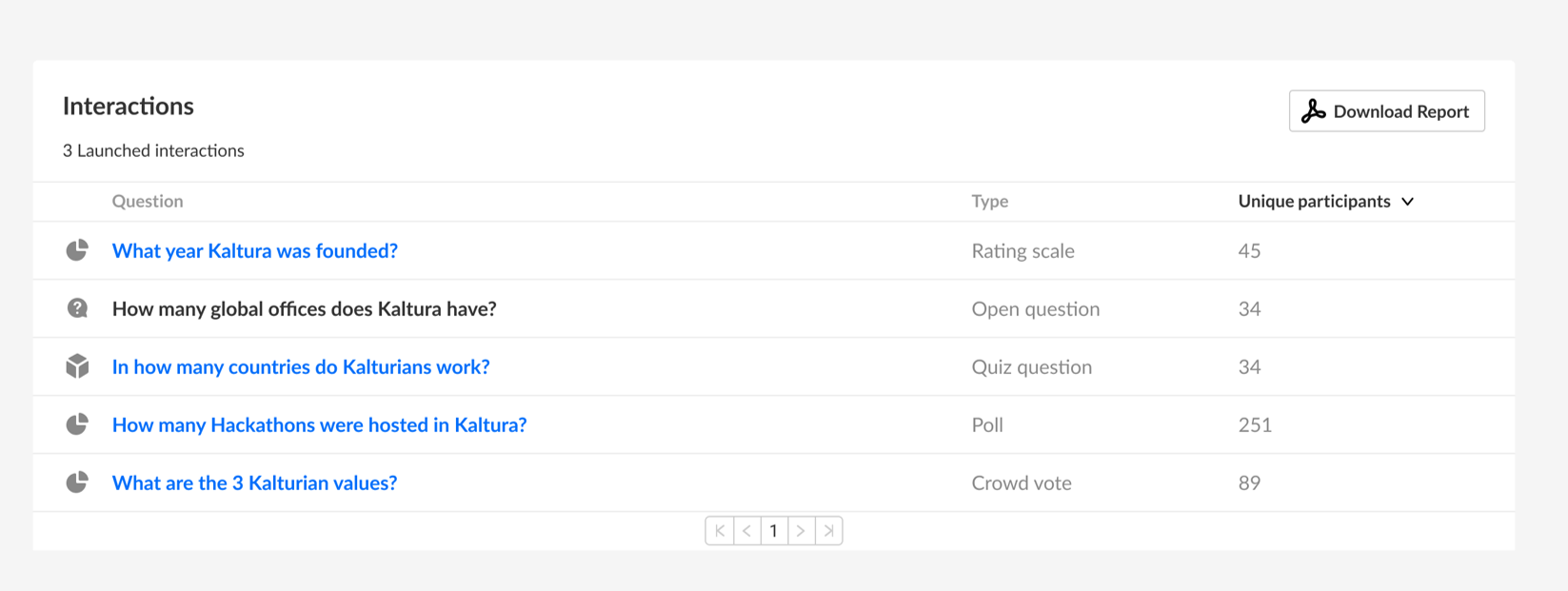Open 'What year Kaltura was founded?' link
1568x591 pixels.
(x=255, y=250)
